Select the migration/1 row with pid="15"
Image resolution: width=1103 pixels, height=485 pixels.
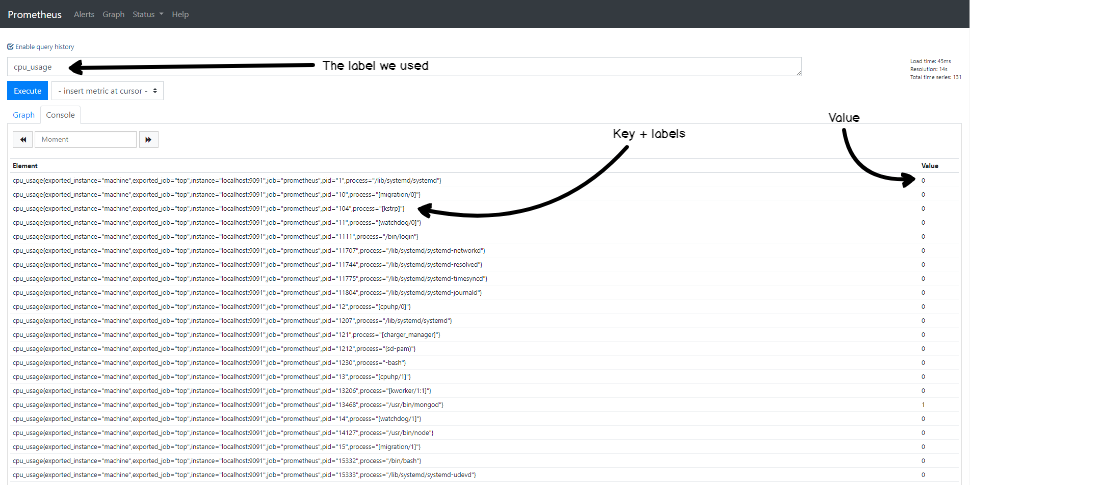point(485,447)
